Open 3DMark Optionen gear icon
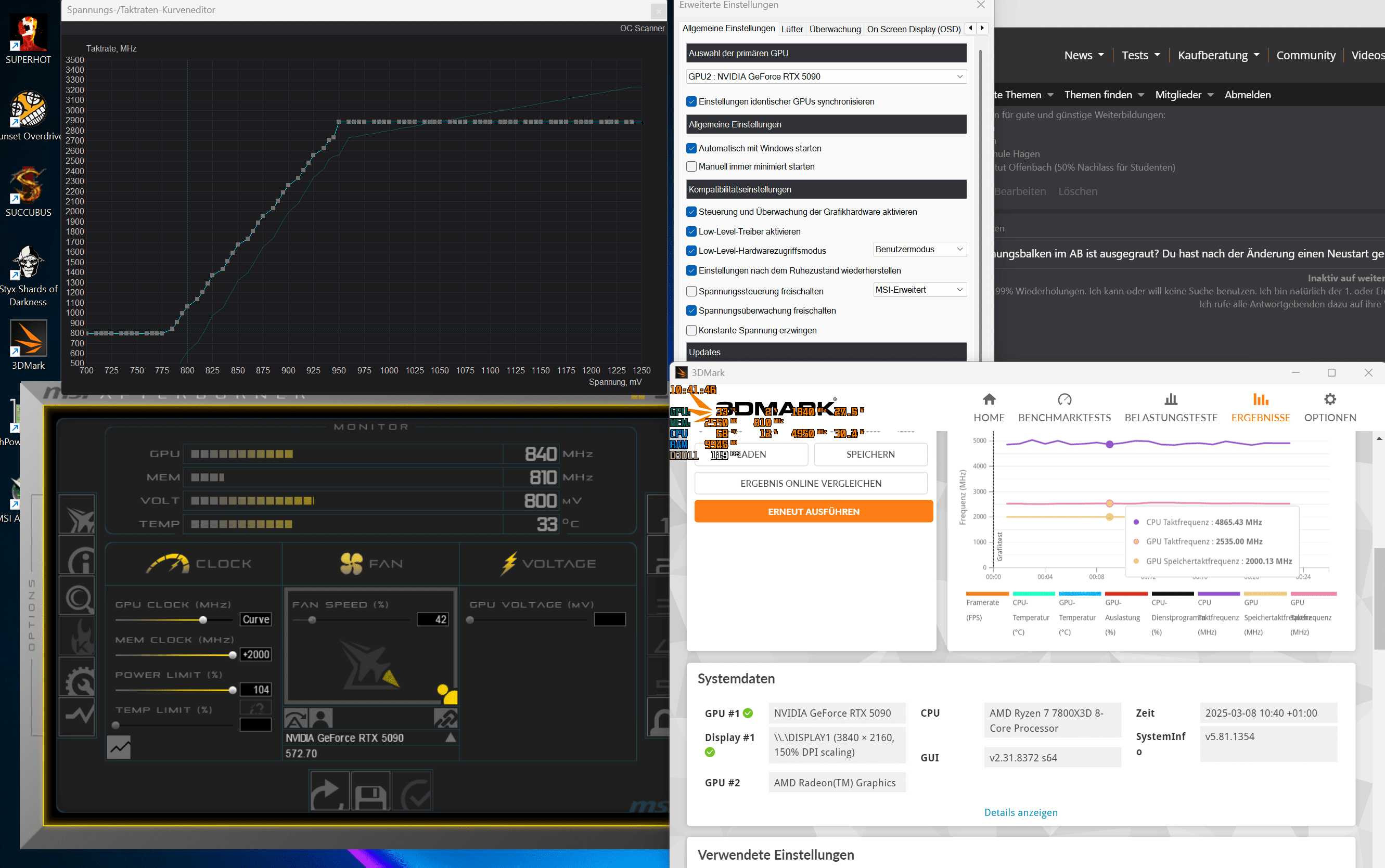Image resolution: width=1385 pixels, height=868 pixels. [1329, 400]
